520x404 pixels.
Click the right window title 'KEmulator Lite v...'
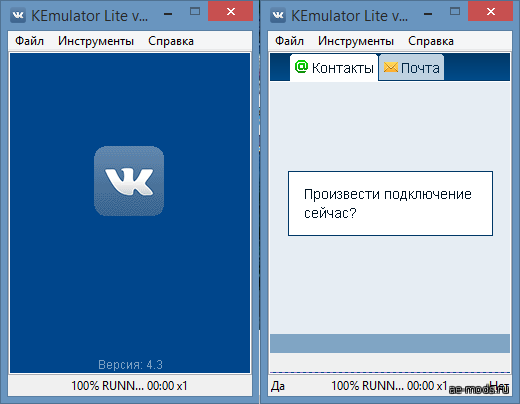pyautogui.click(x=349, y=16)
